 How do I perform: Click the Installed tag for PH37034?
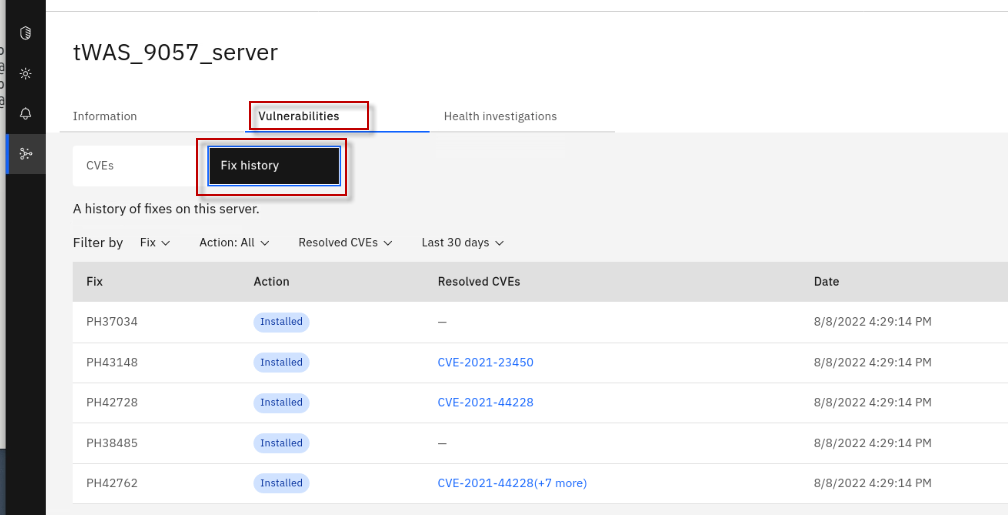click(x=281, y=322)
